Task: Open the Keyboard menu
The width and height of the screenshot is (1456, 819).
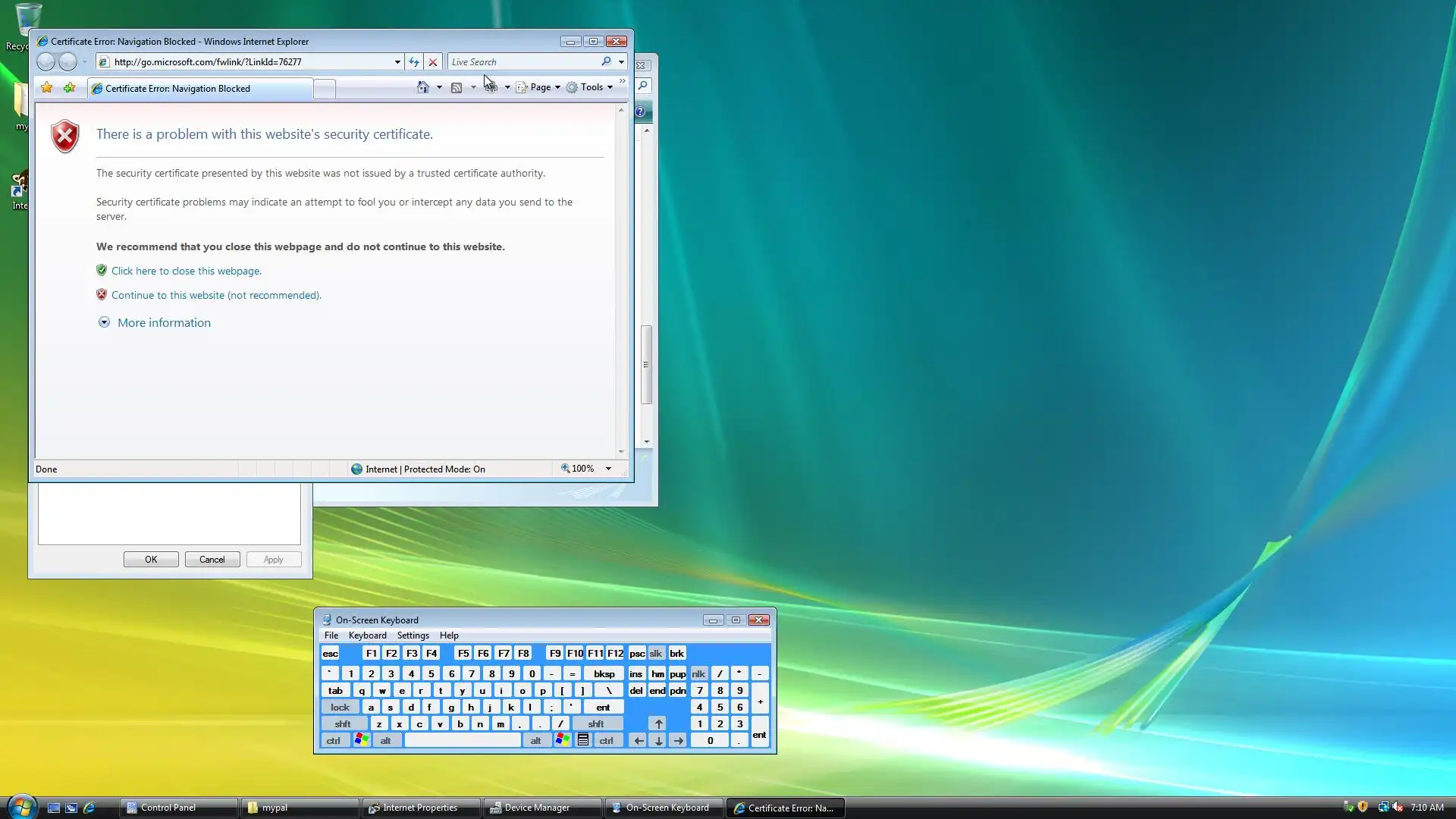Action: pyautogui.click(x=367, y=635)
